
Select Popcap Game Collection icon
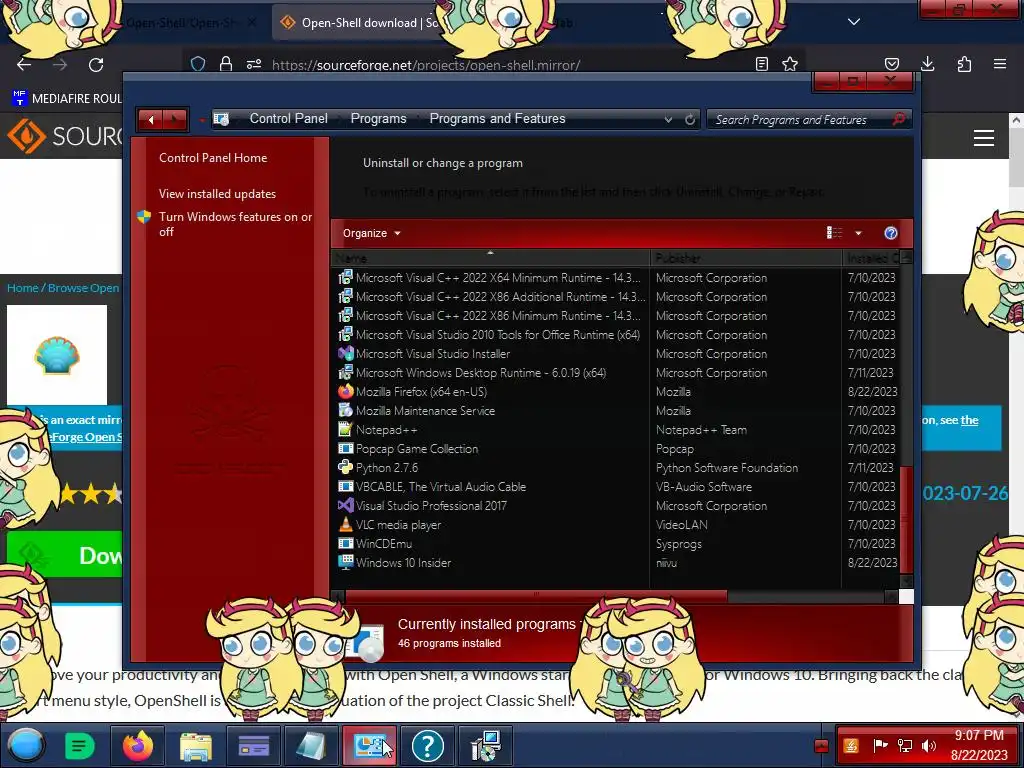tap(345, 449)
